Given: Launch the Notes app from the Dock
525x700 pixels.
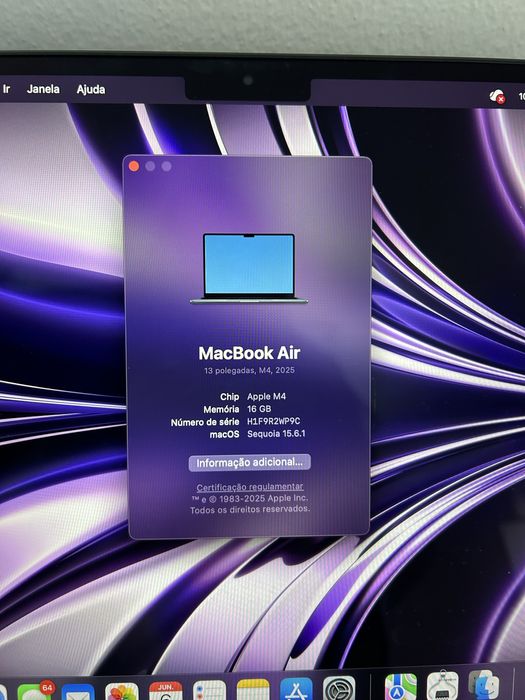Looking at the screenshot, I should click(253, 690).
